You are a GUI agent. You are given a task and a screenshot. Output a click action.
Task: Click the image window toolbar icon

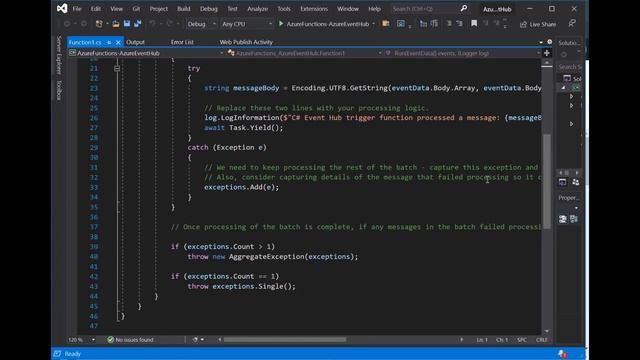point(401,24)
